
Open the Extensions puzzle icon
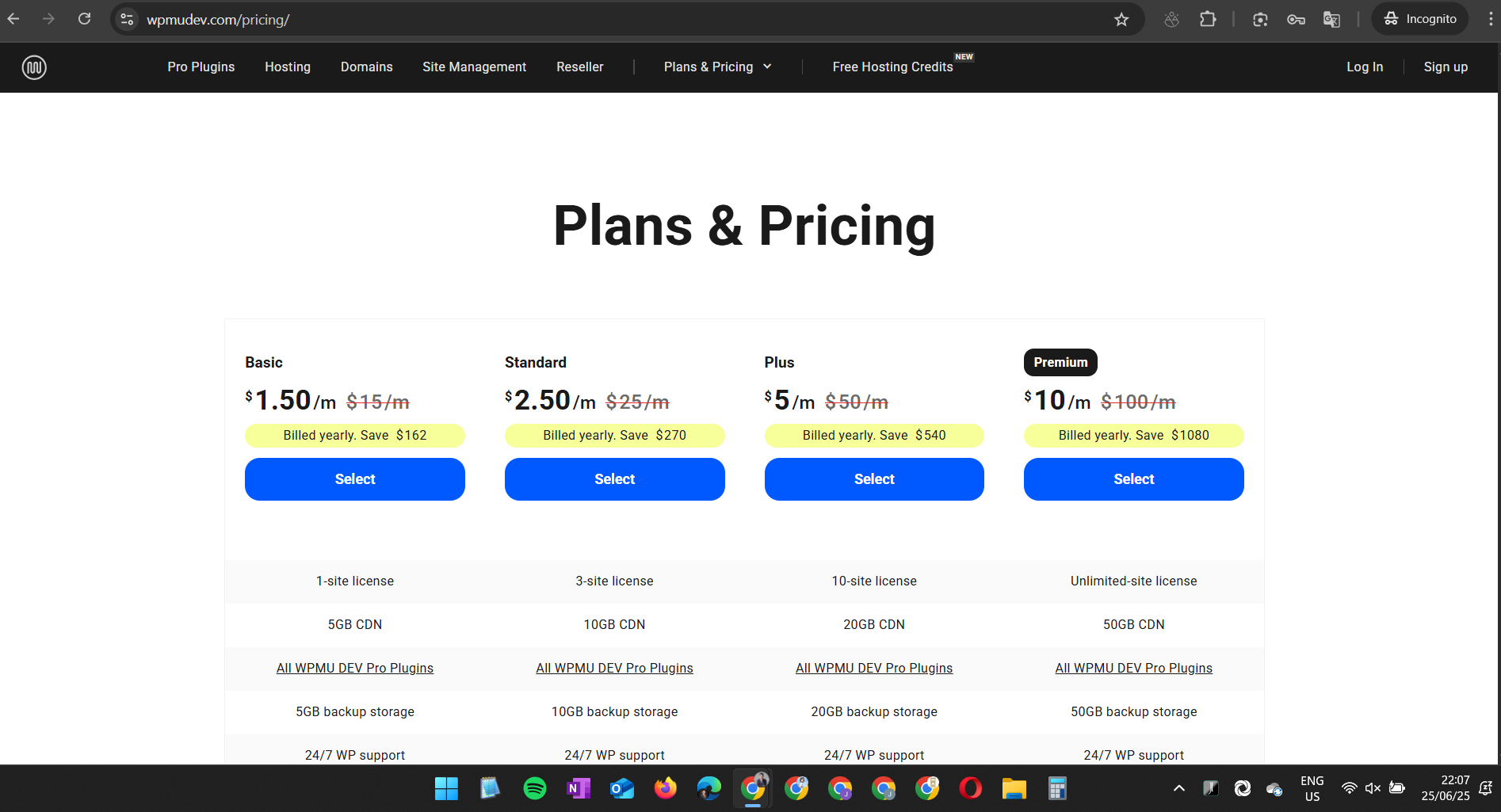1208,19
